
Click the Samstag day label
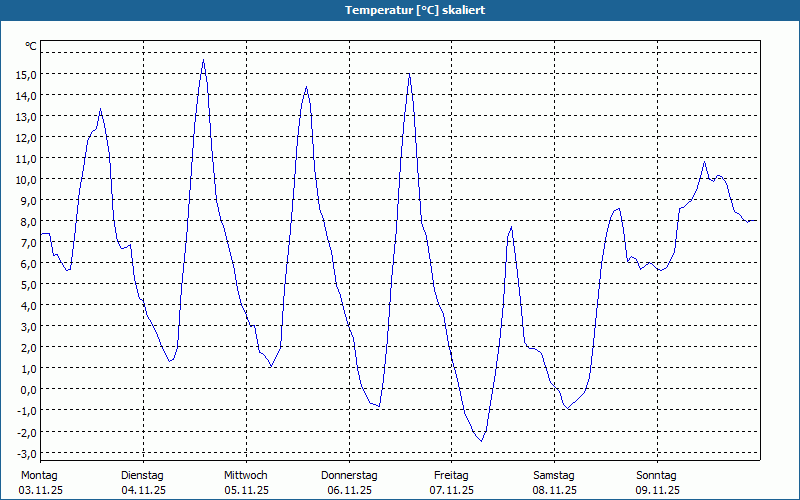[554, 476]
